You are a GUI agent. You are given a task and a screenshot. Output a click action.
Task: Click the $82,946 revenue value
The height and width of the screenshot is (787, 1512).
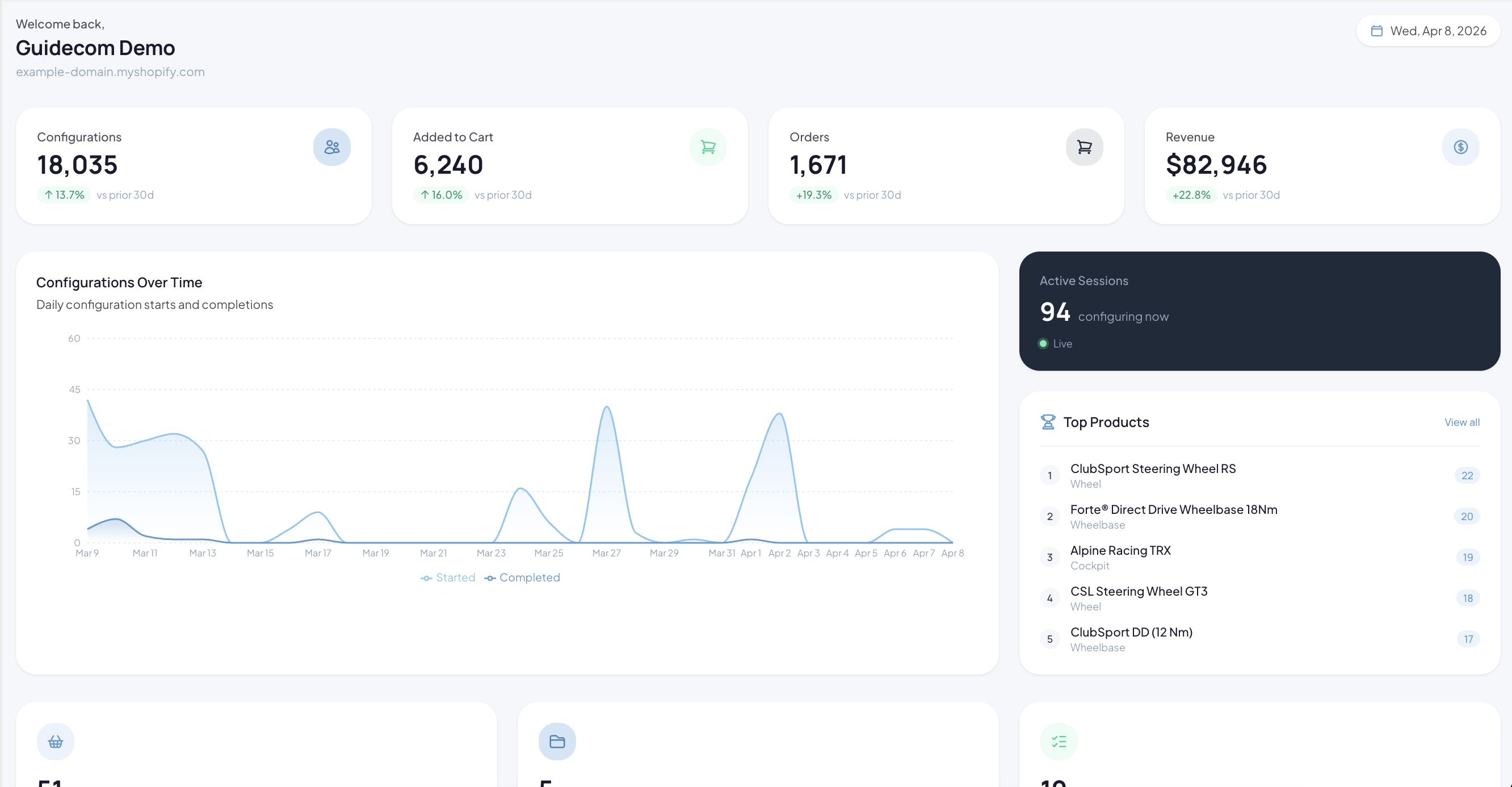coord(1216,165)
